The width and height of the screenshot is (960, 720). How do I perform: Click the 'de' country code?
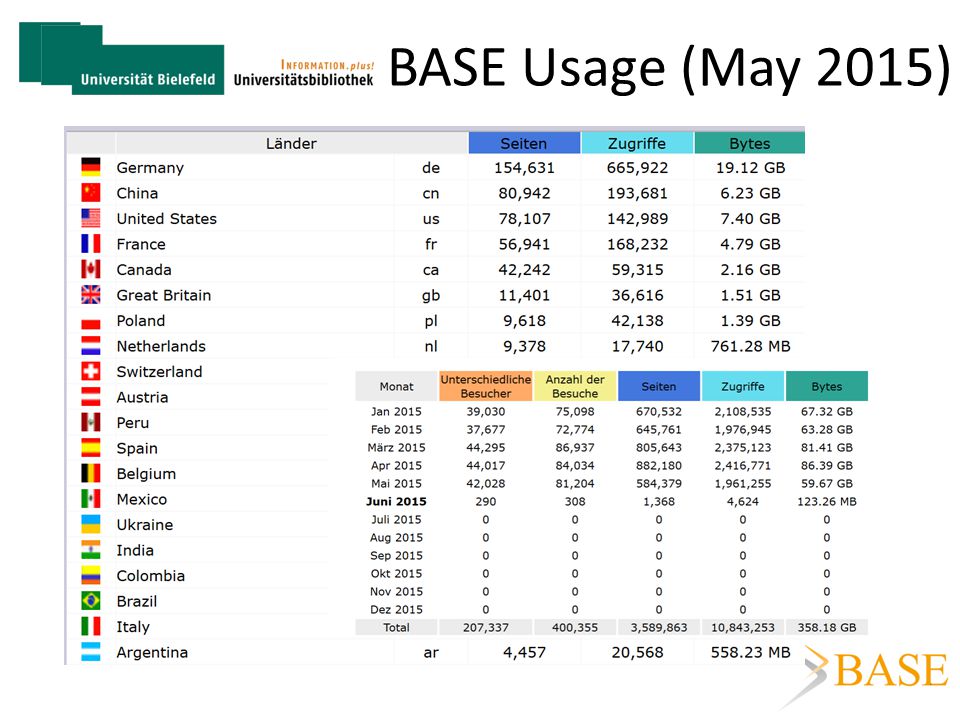coord(431,168)
